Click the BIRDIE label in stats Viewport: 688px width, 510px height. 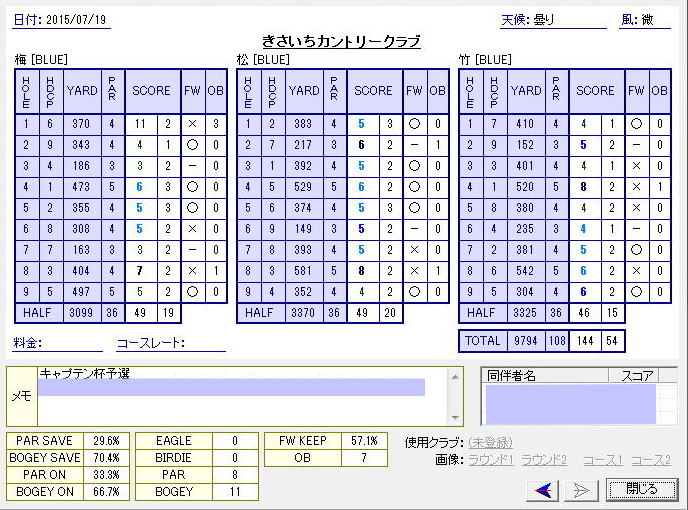[174, 458]
